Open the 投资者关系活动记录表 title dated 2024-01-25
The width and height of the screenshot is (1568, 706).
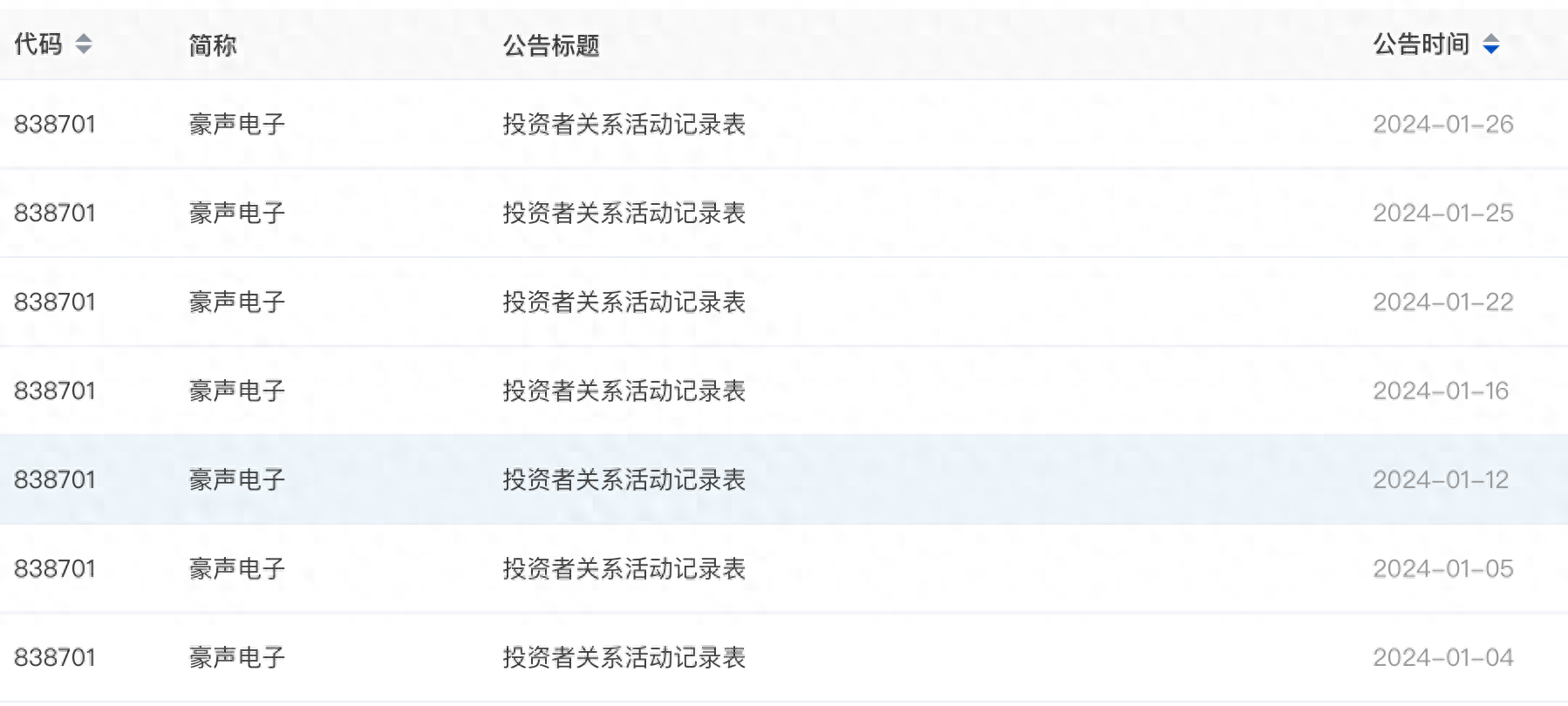pos(624,214)
